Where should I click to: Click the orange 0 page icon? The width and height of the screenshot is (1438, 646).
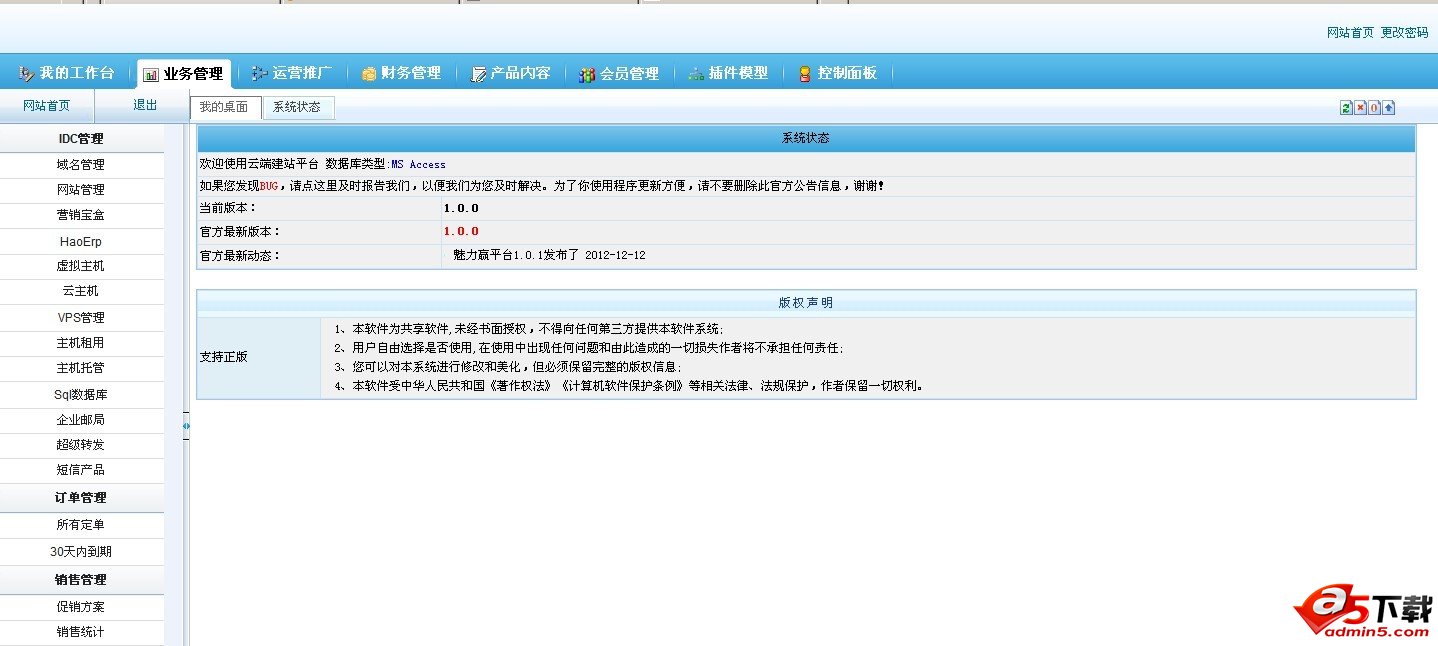1374,108
